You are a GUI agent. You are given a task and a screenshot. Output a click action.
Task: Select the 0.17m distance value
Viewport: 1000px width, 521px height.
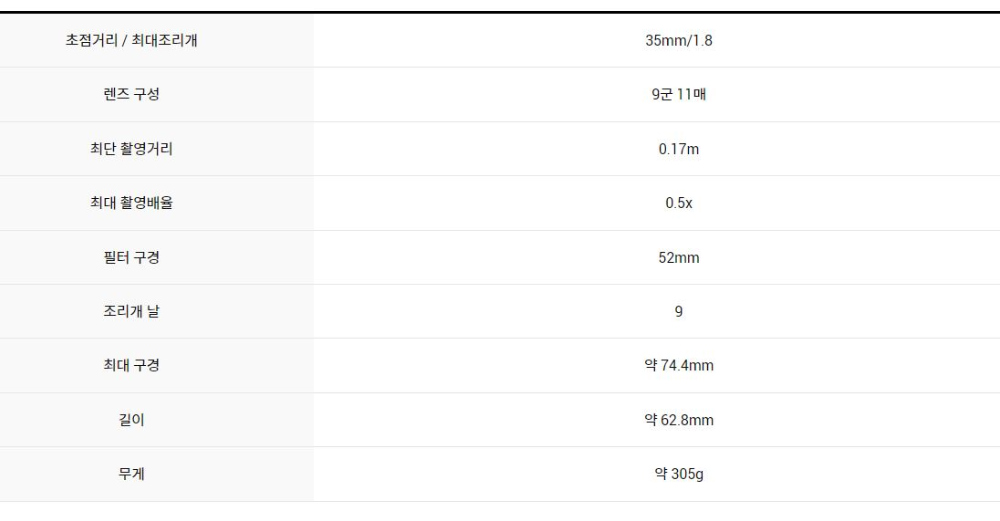(x=679, y=149)
